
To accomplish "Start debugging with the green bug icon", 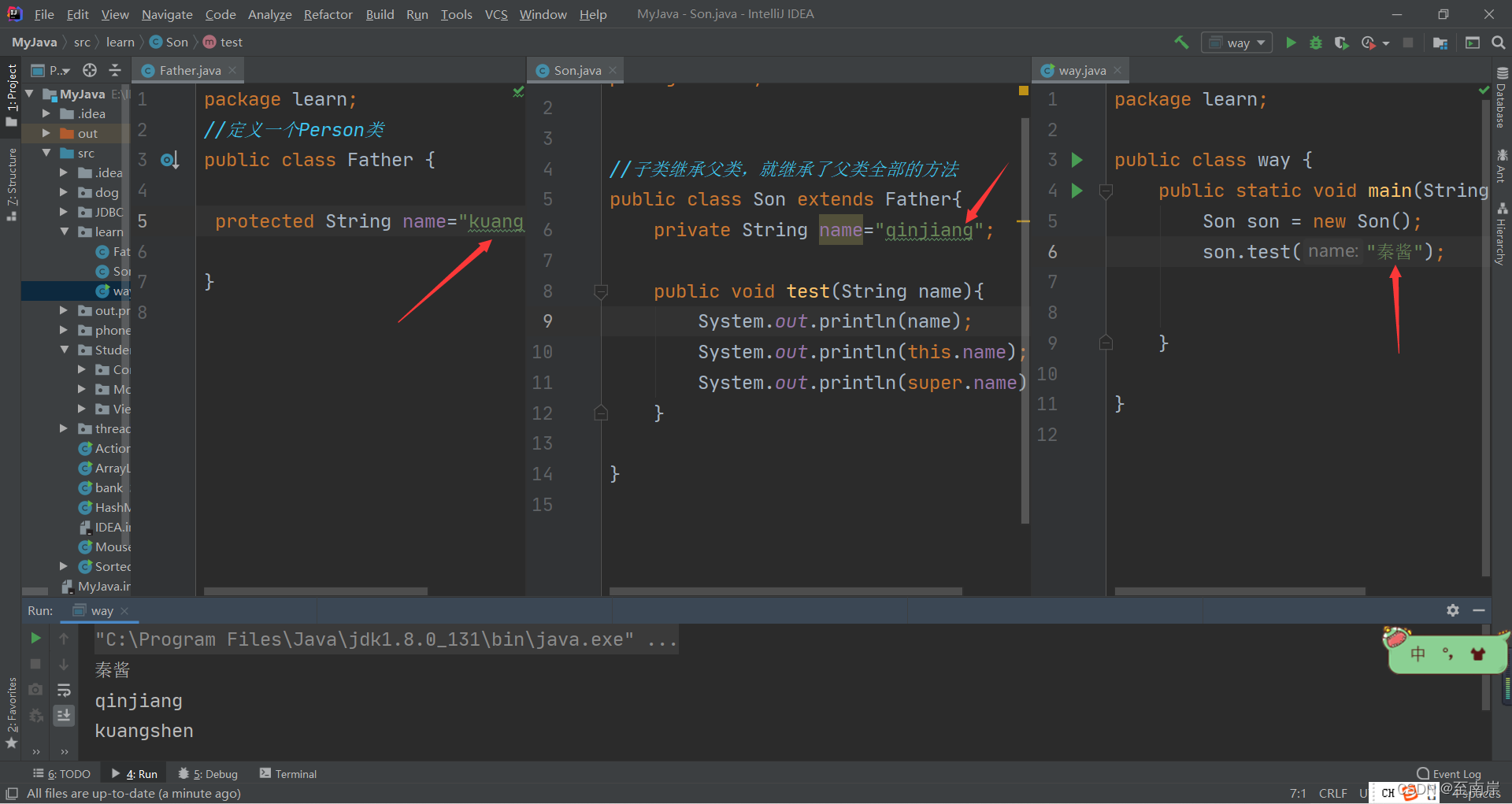I will tap(1316, 43).
